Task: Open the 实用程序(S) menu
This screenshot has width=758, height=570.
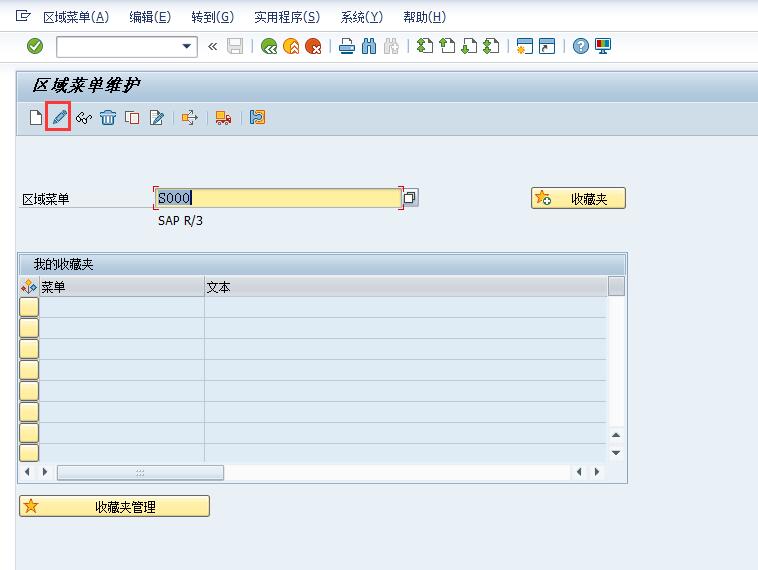Action: (287, 17)
